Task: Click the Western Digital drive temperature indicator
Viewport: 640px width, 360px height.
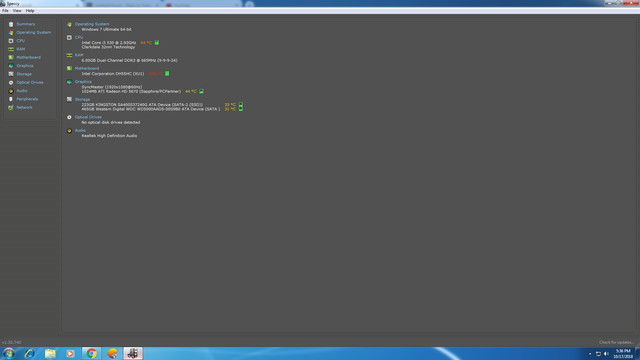Action: 240,109
